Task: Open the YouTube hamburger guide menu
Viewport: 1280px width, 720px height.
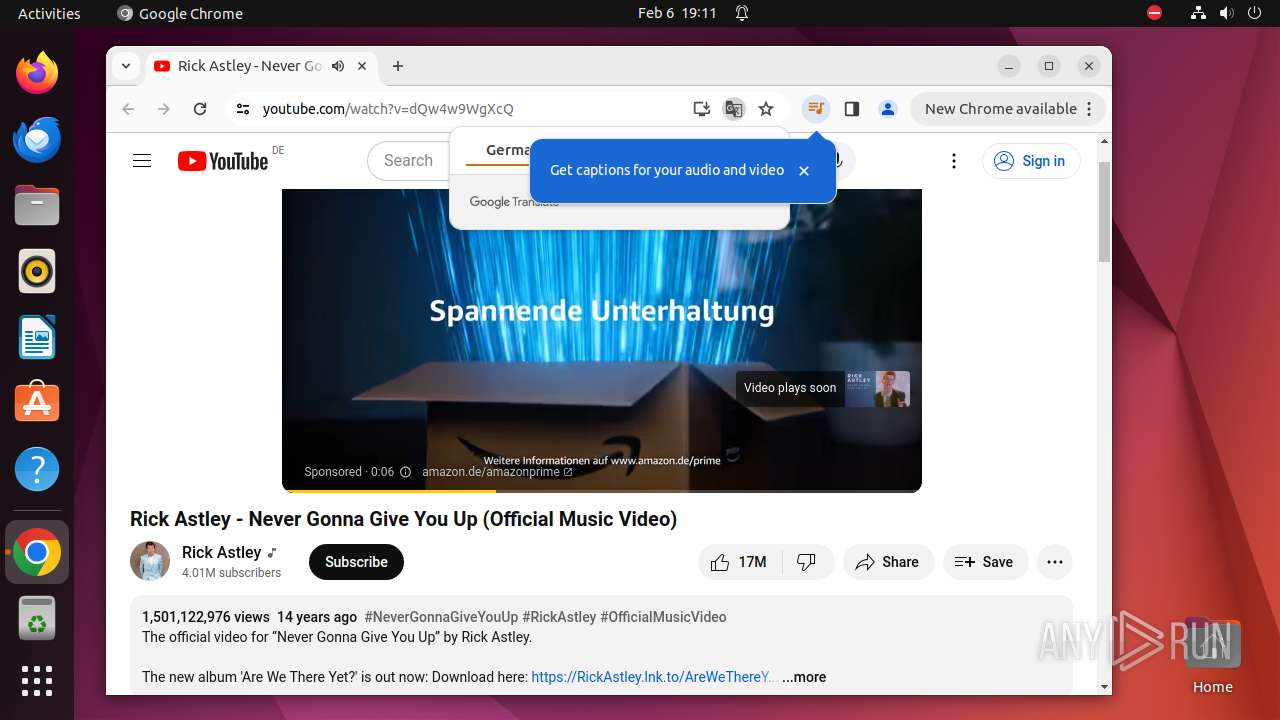Action: [x=142, y=161]
